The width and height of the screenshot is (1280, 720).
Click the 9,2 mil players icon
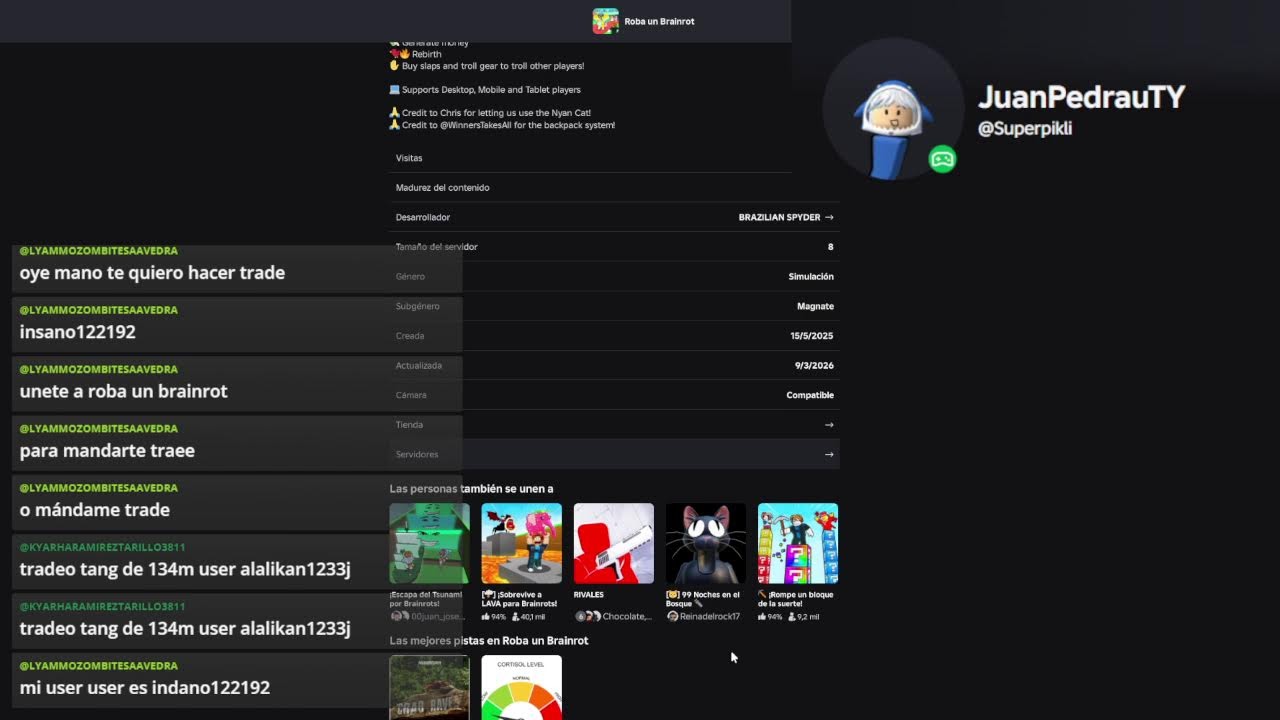click(792, 617)
